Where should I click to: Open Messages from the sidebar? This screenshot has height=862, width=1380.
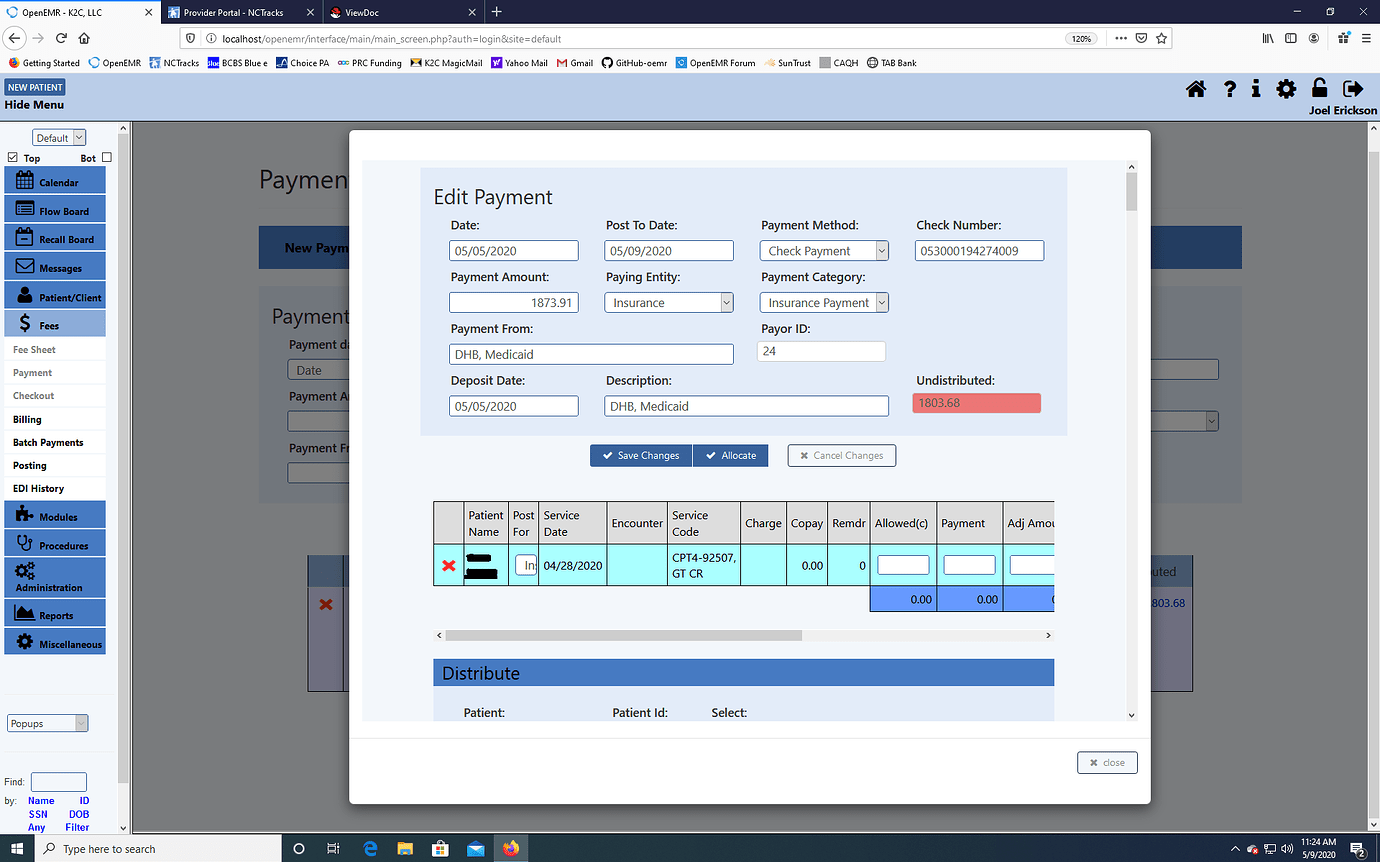pos(55,266)
